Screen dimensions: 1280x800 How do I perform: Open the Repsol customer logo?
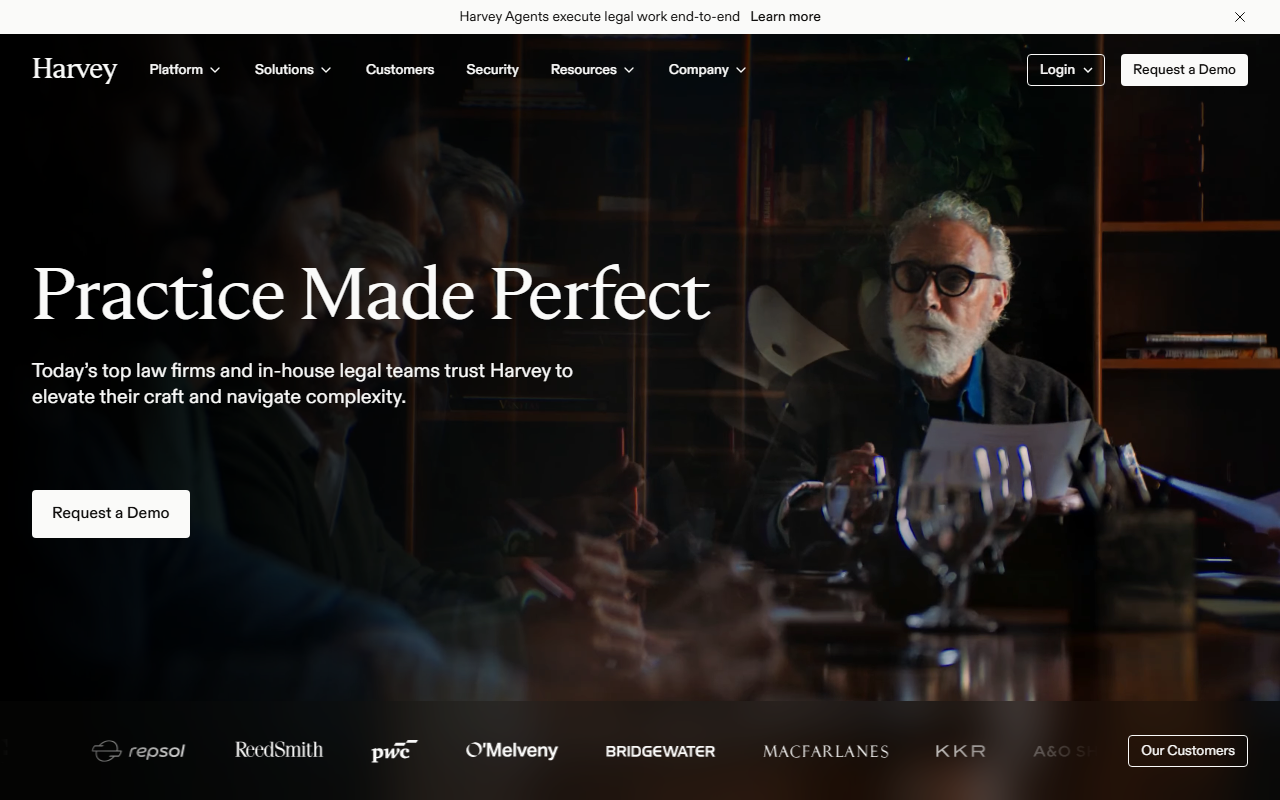point(139,751)
